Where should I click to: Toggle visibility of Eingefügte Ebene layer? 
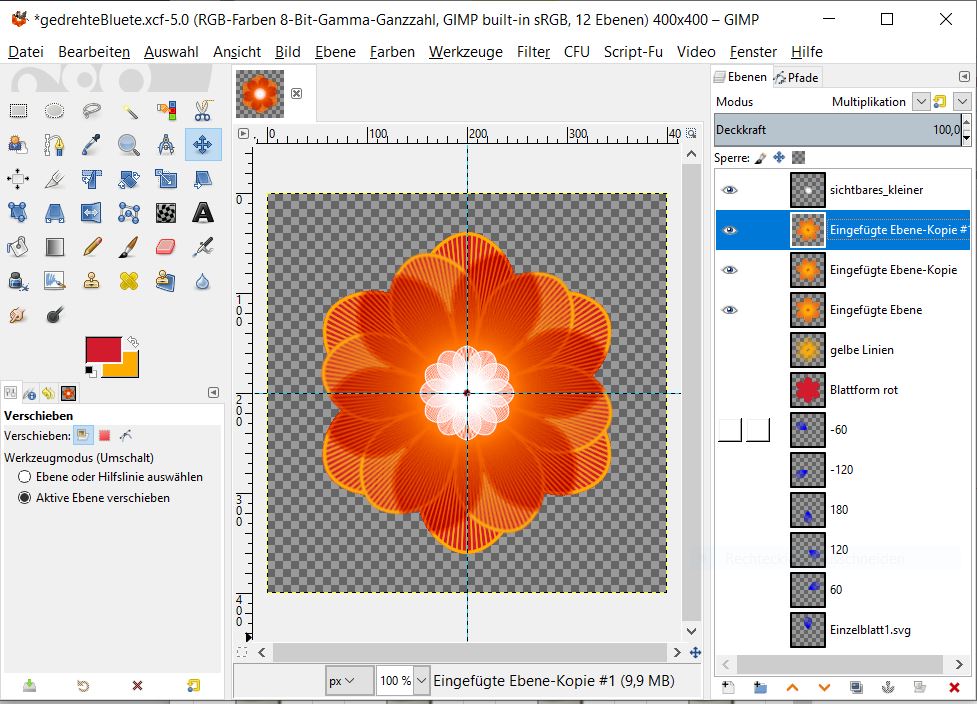tap(729, 310)
